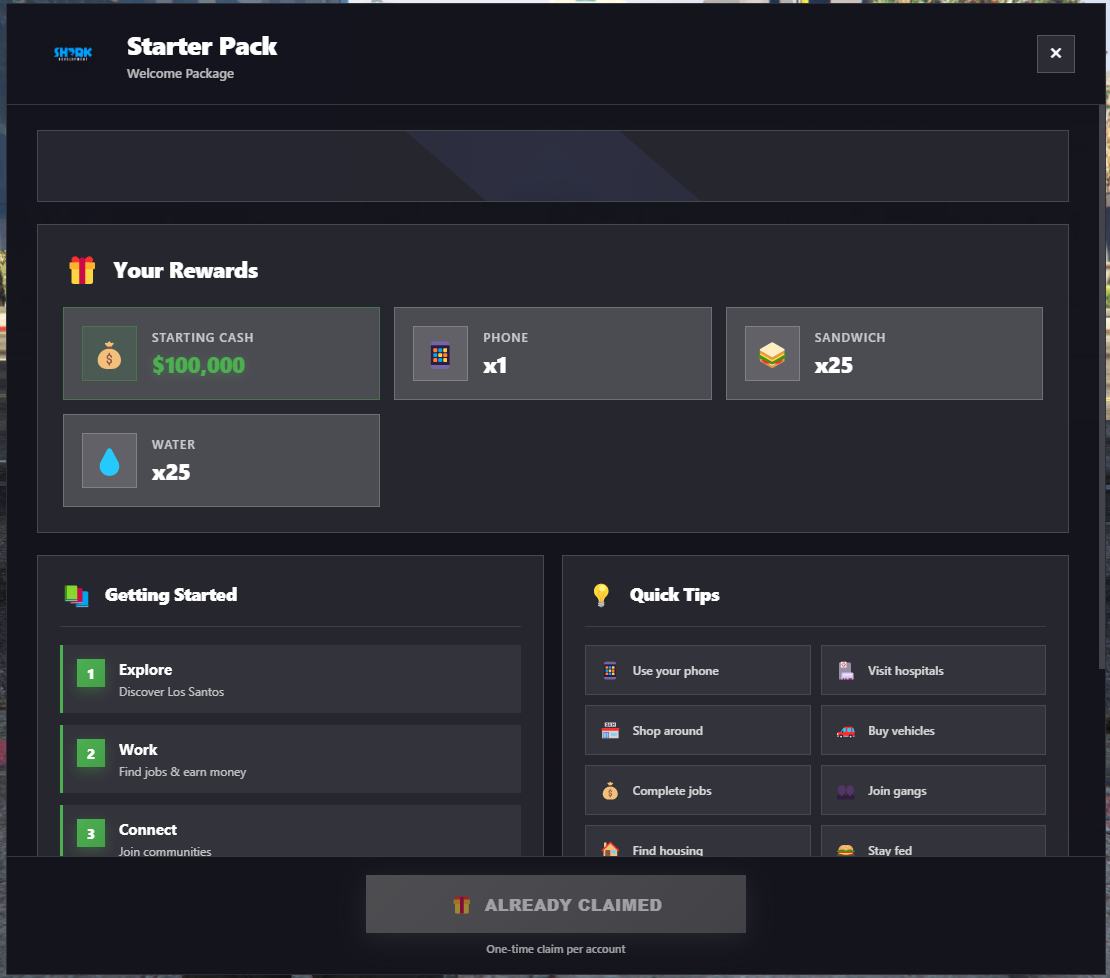Select the Find housing tip
This screenshot has width=1110, height=978.
697,841
